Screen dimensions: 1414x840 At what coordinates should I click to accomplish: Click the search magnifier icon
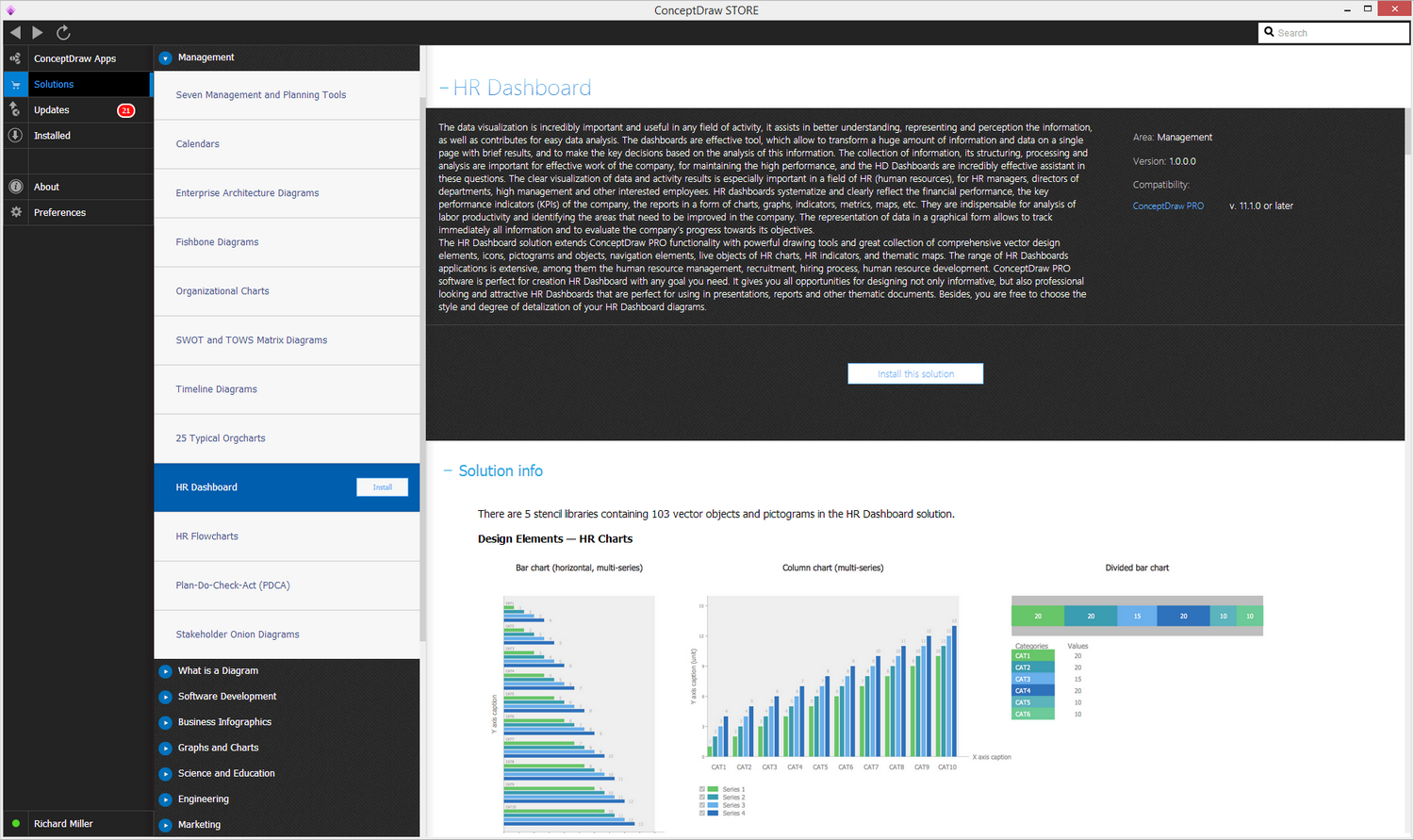pyautogui.click(x=1269, y=32)
